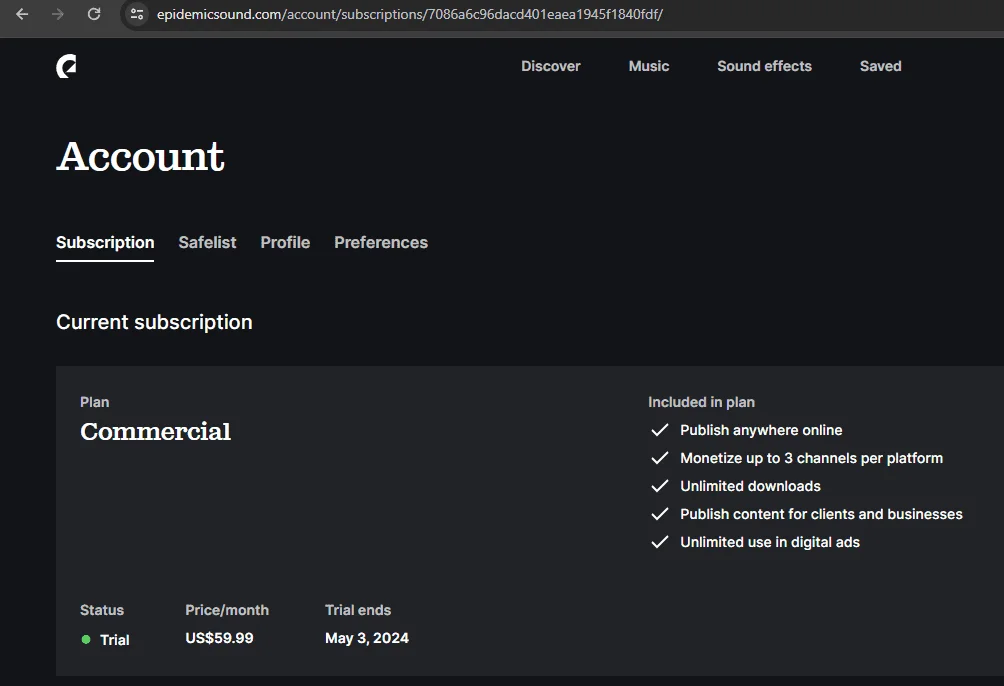Screen dimensions: 1004x686
Task: Click the Account page heading
Action: click(140, 156)
